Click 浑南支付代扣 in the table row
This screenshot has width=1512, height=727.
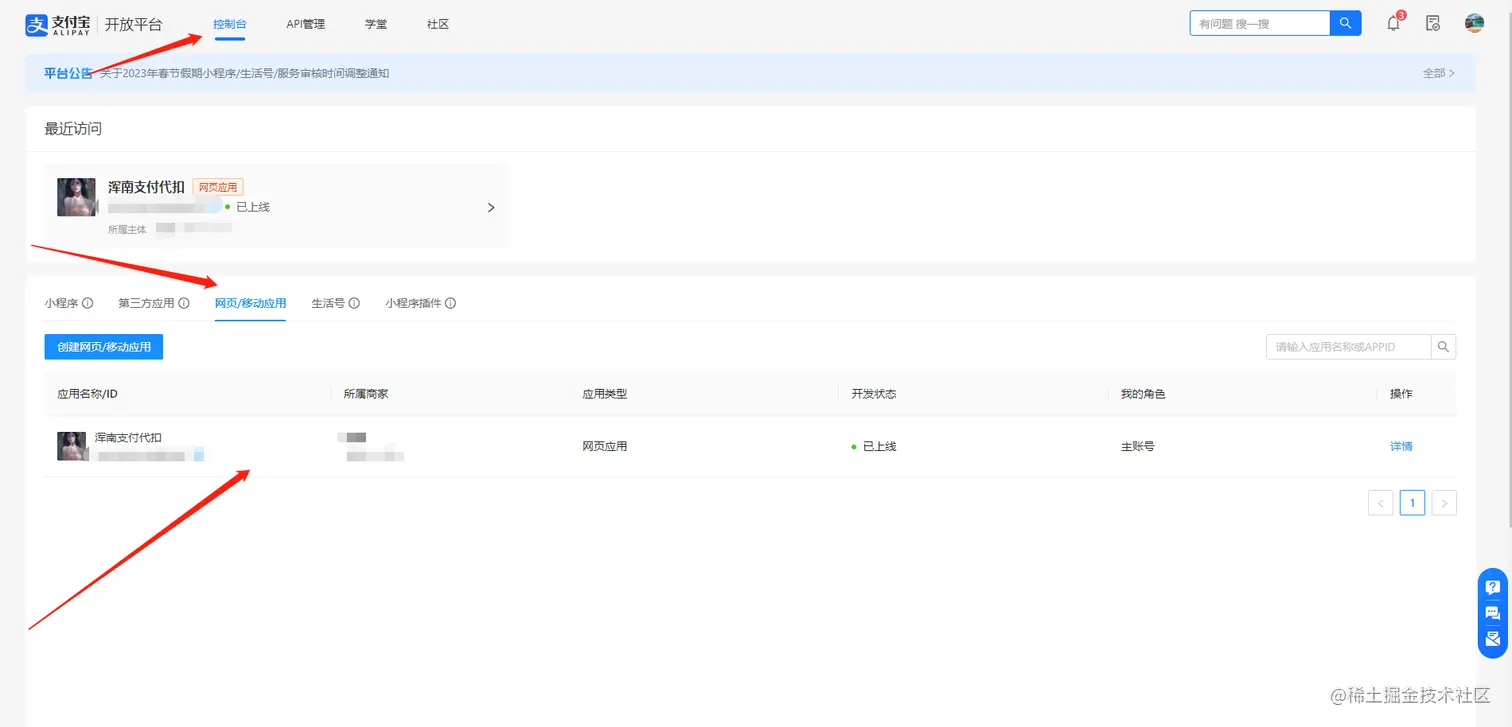tap(128, 438)
